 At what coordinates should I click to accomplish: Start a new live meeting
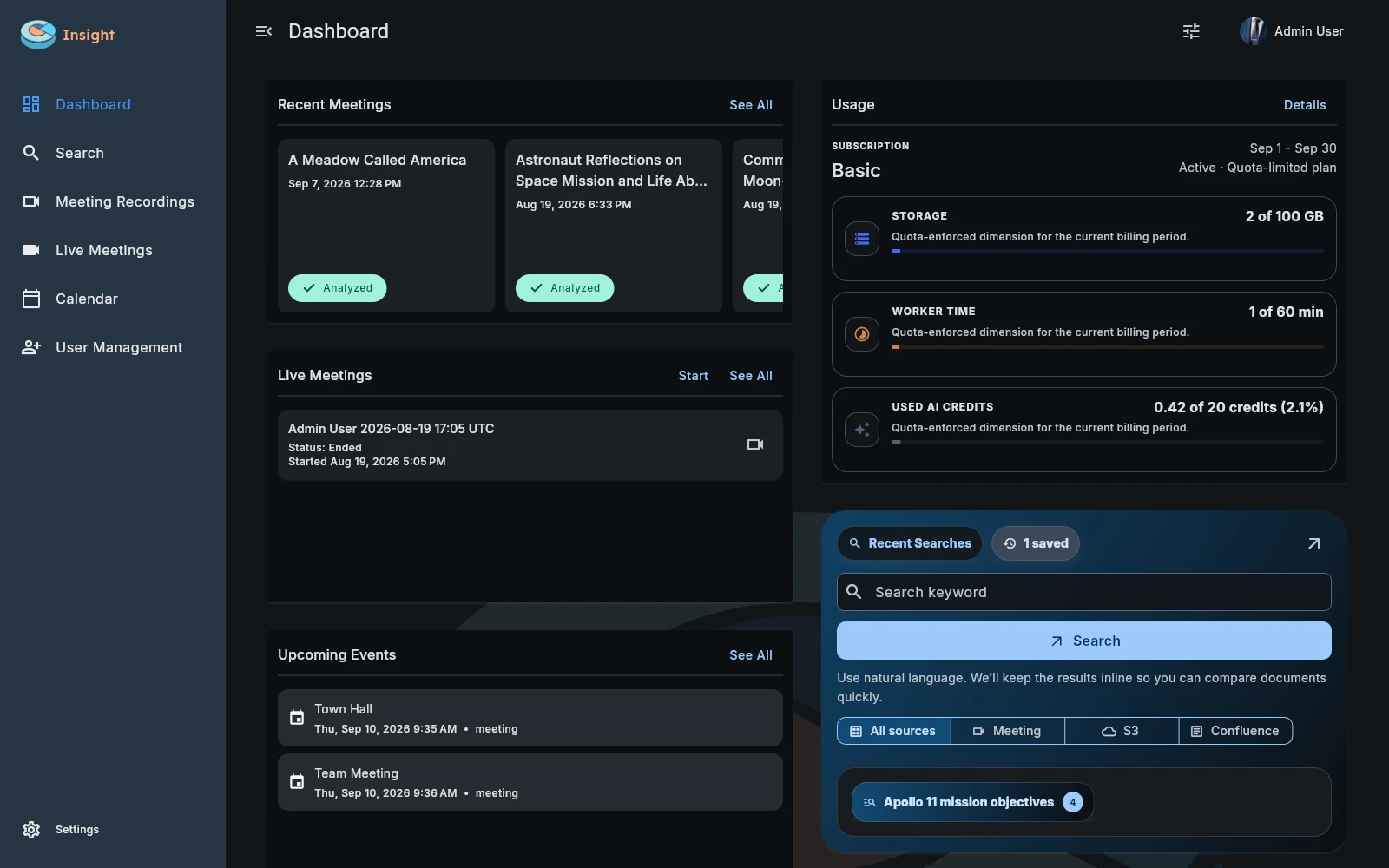click(694, 376)
